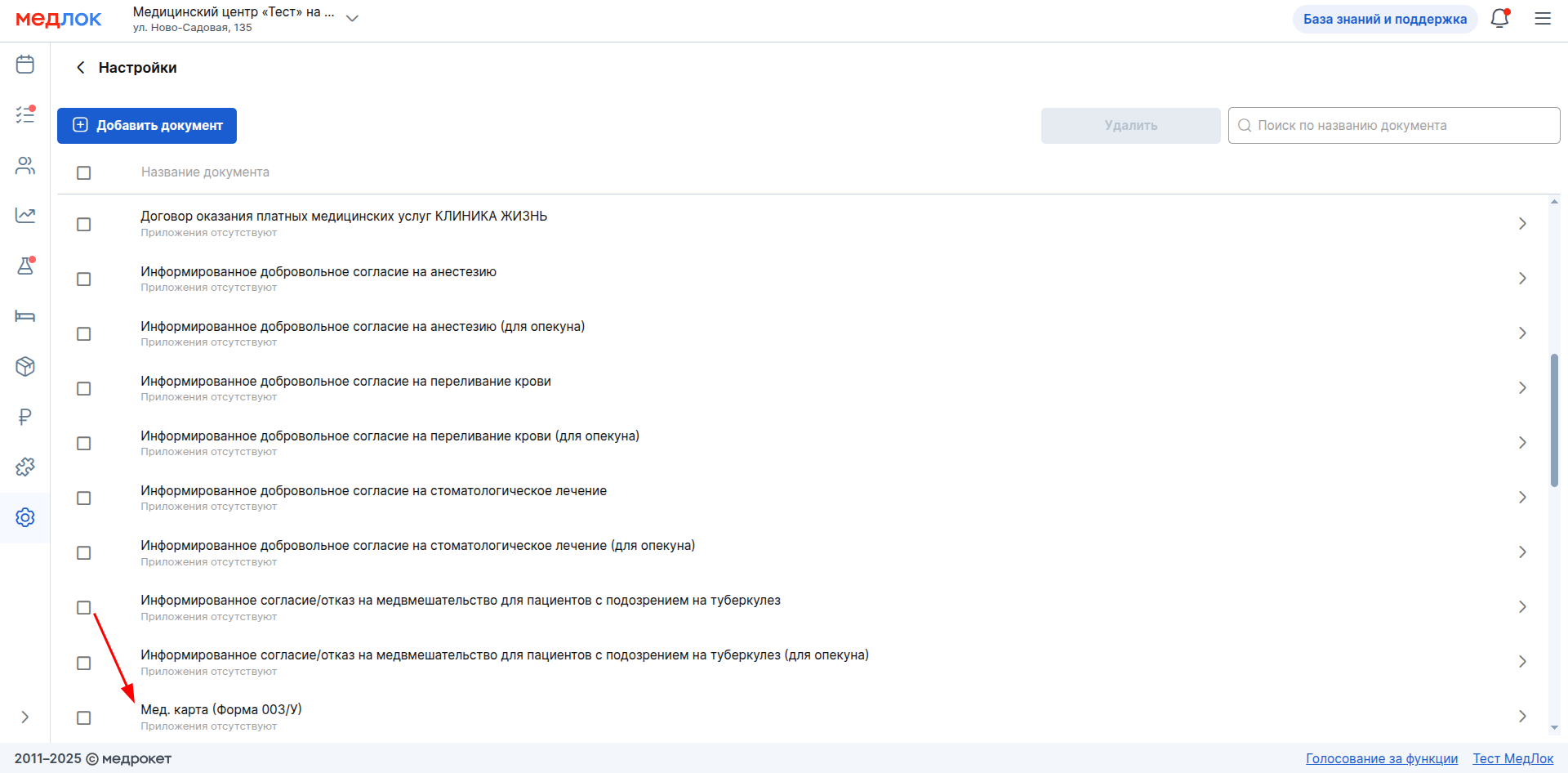Open chevron for согласие на переливание крови
Viewport: 1568px width, 773px height.
click(x=1521, y=388)
